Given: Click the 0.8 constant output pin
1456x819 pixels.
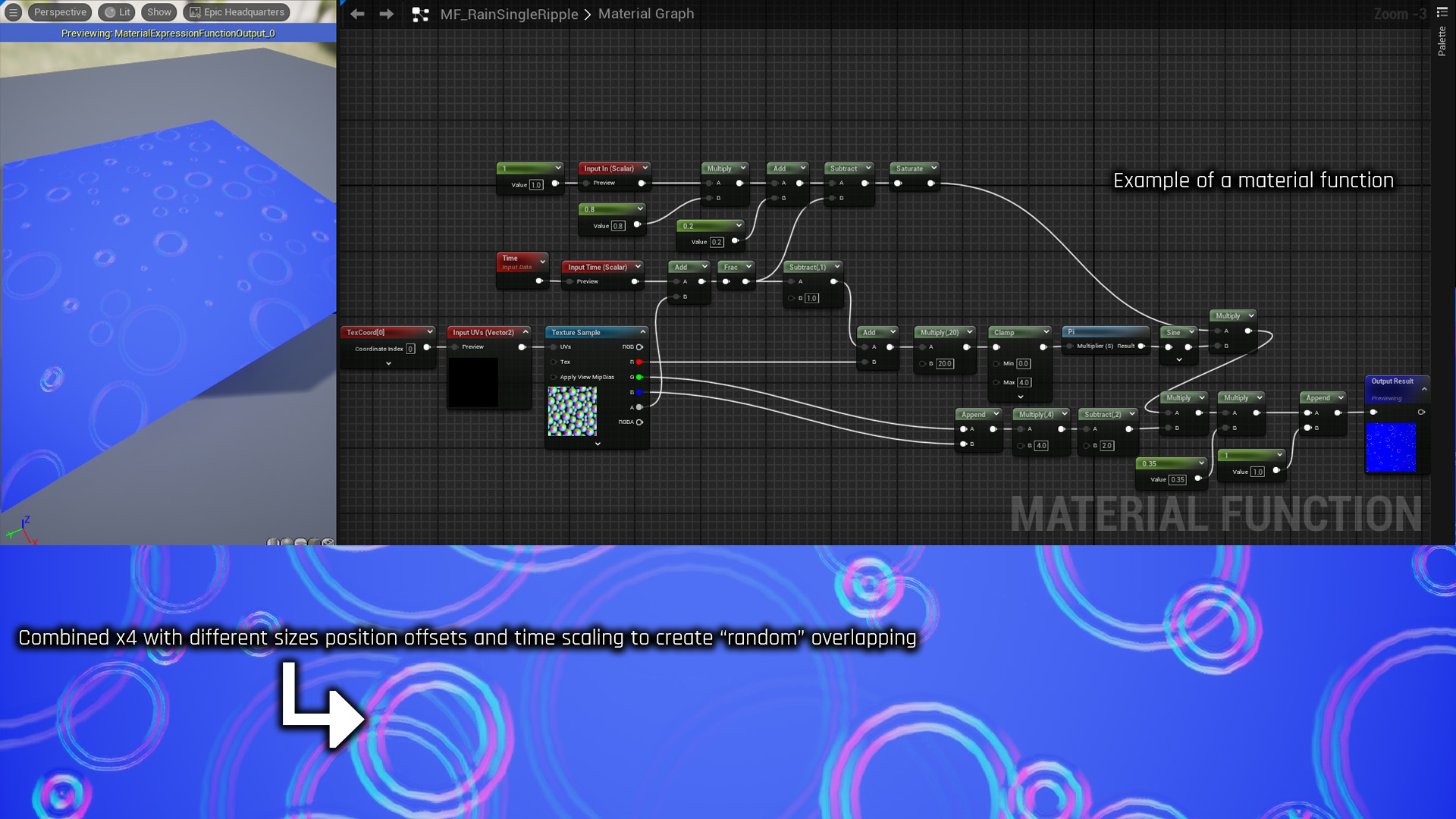Looking at the screenshot, I should (x=637, y=224).
